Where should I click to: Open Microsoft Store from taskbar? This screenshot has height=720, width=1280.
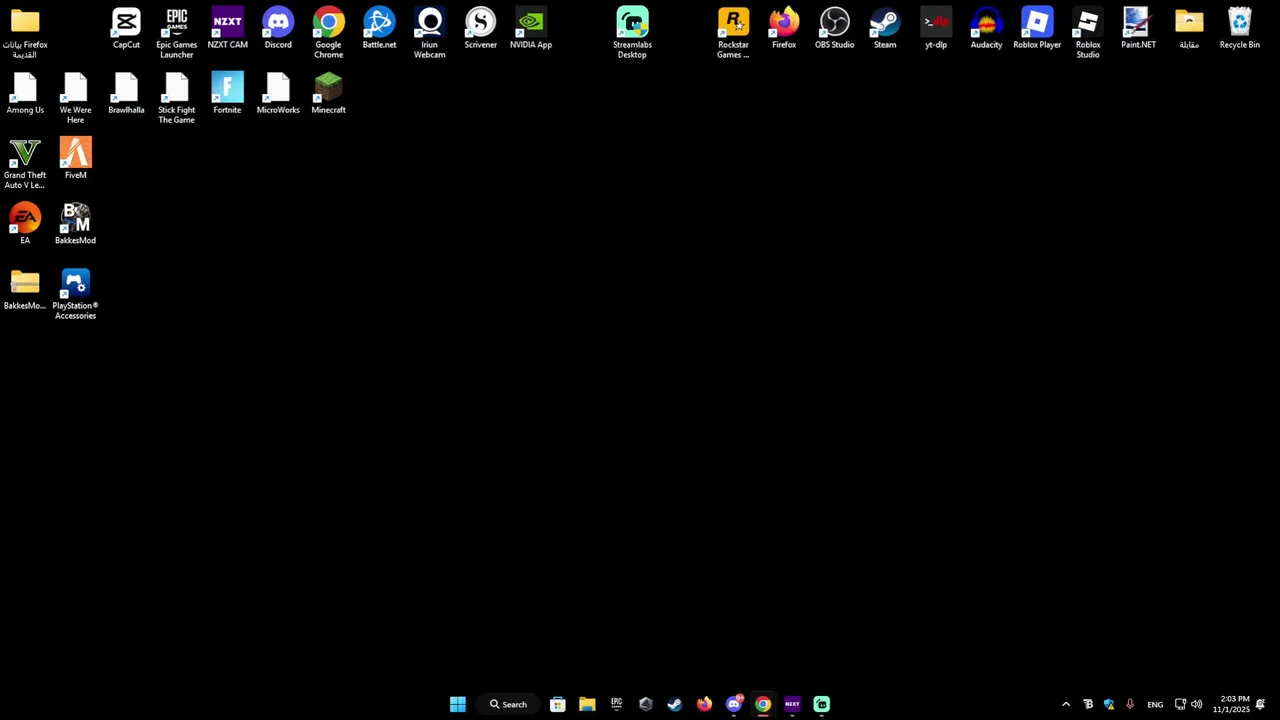click(558, 704)
